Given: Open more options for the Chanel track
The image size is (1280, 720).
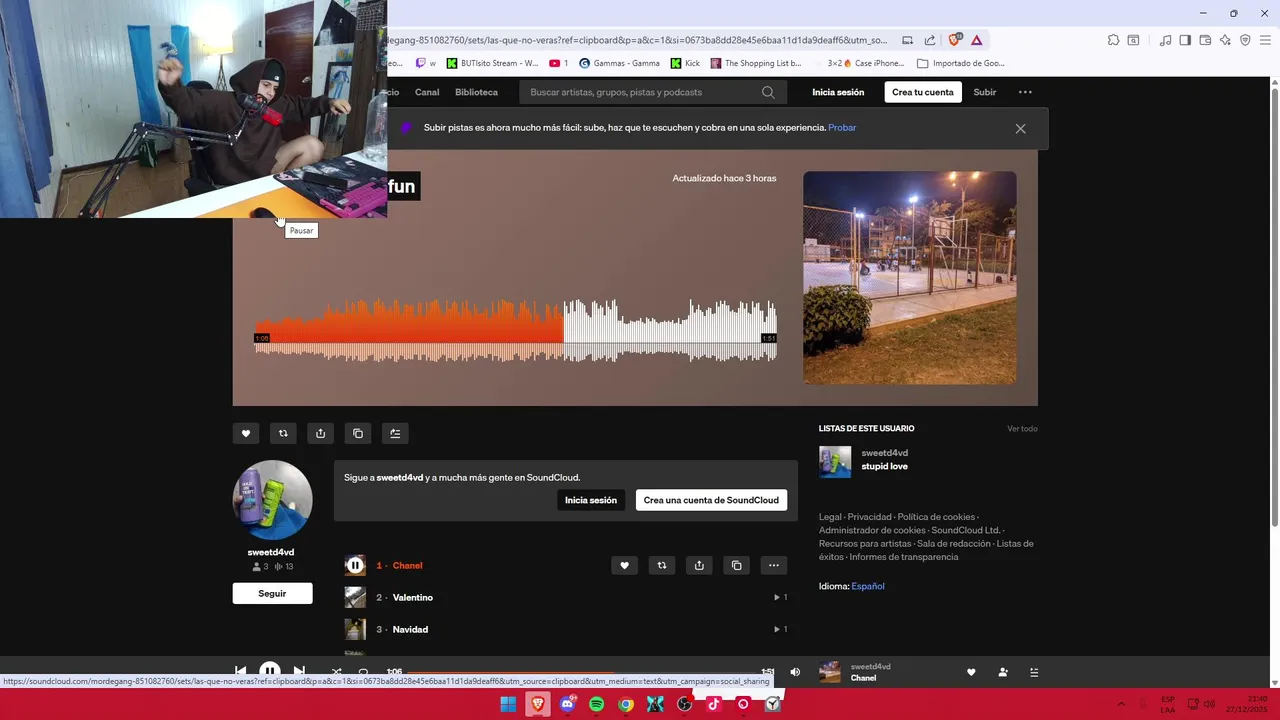Looking at the screenshot, I should pyautogui.click(x=774, y=565).
